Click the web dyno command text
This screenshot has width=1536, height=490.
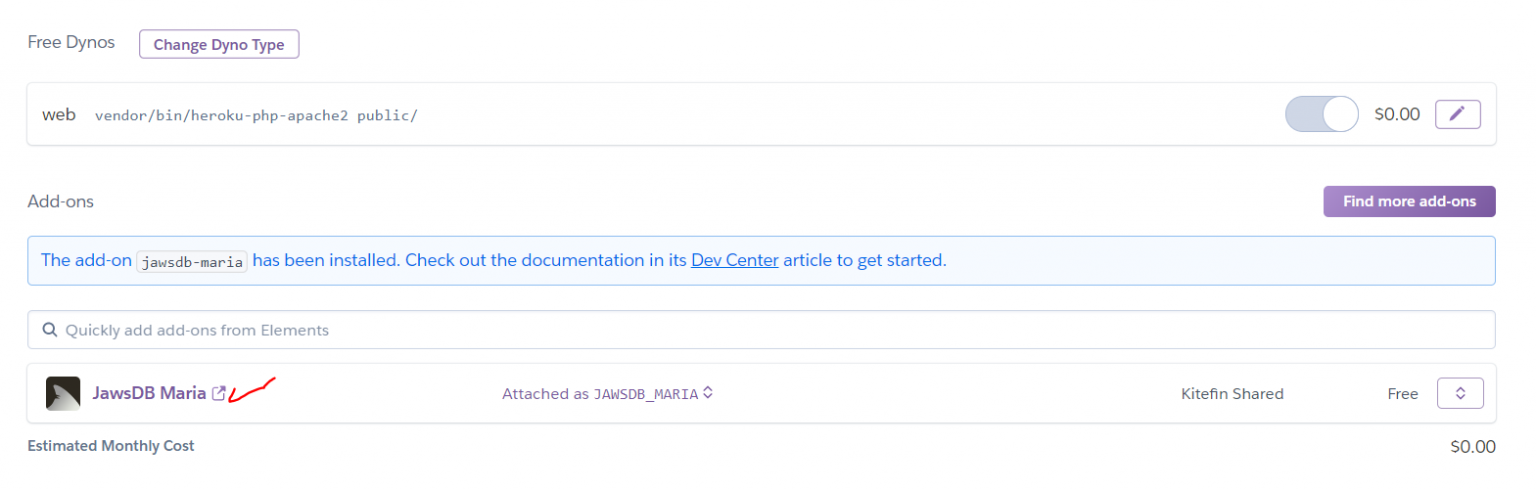click(256, 116)
